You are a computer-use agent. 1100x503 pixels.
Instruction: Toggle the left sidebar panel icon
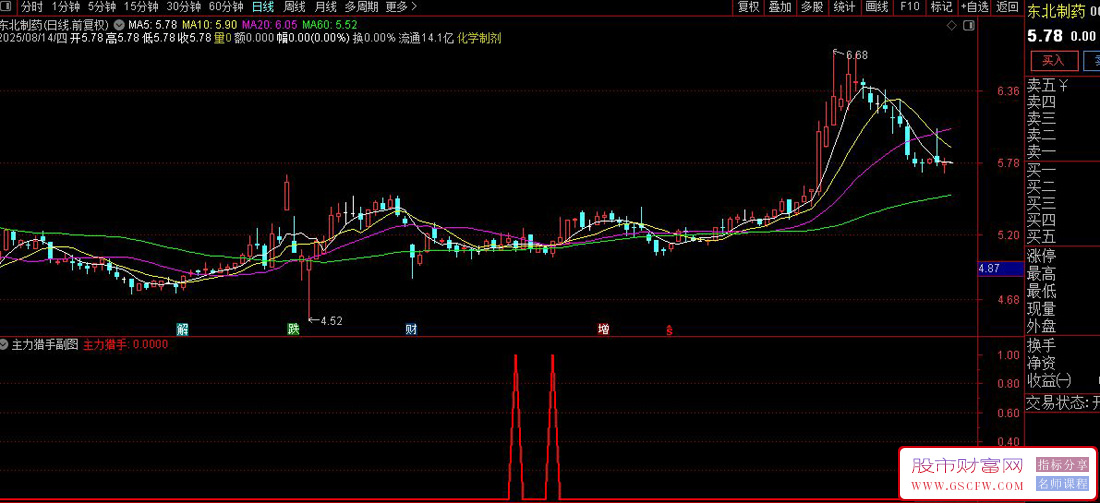[5, 7]
